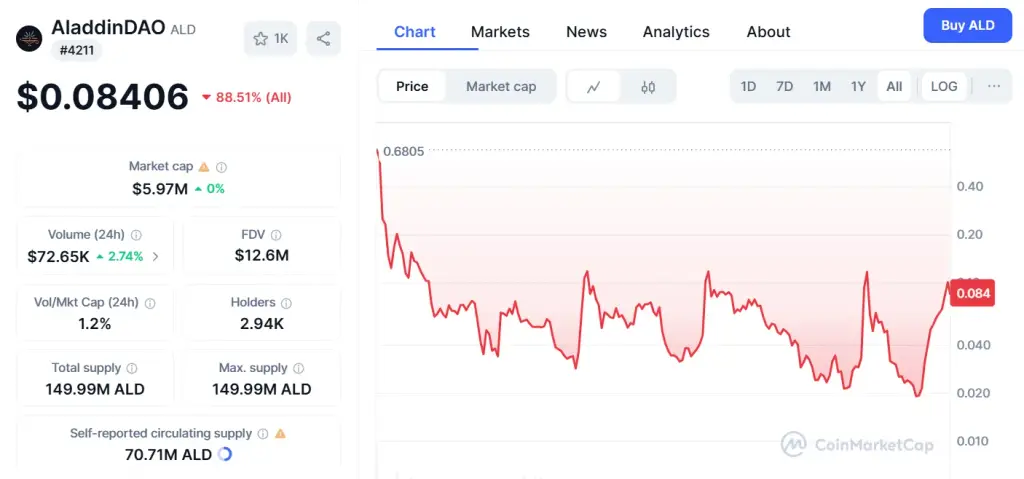This screenshot has height=479, width=1024.
Task: Switch chart to Market cap view
Action: 501,86
